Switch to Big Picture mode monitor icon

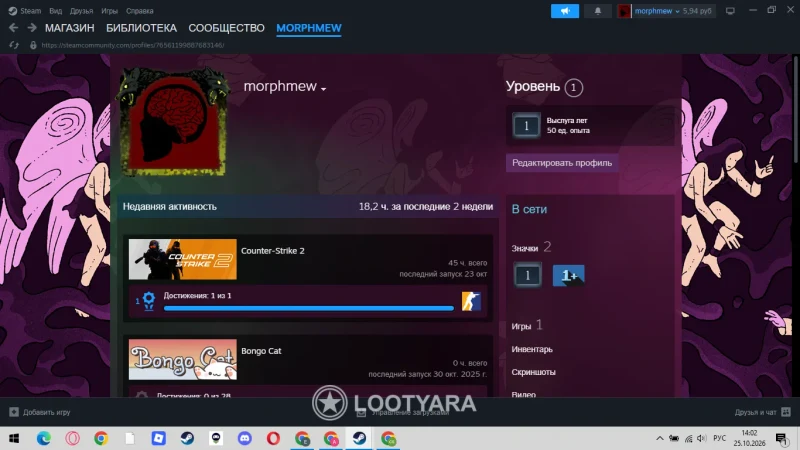pyautogui.click(x=730, y=11)
